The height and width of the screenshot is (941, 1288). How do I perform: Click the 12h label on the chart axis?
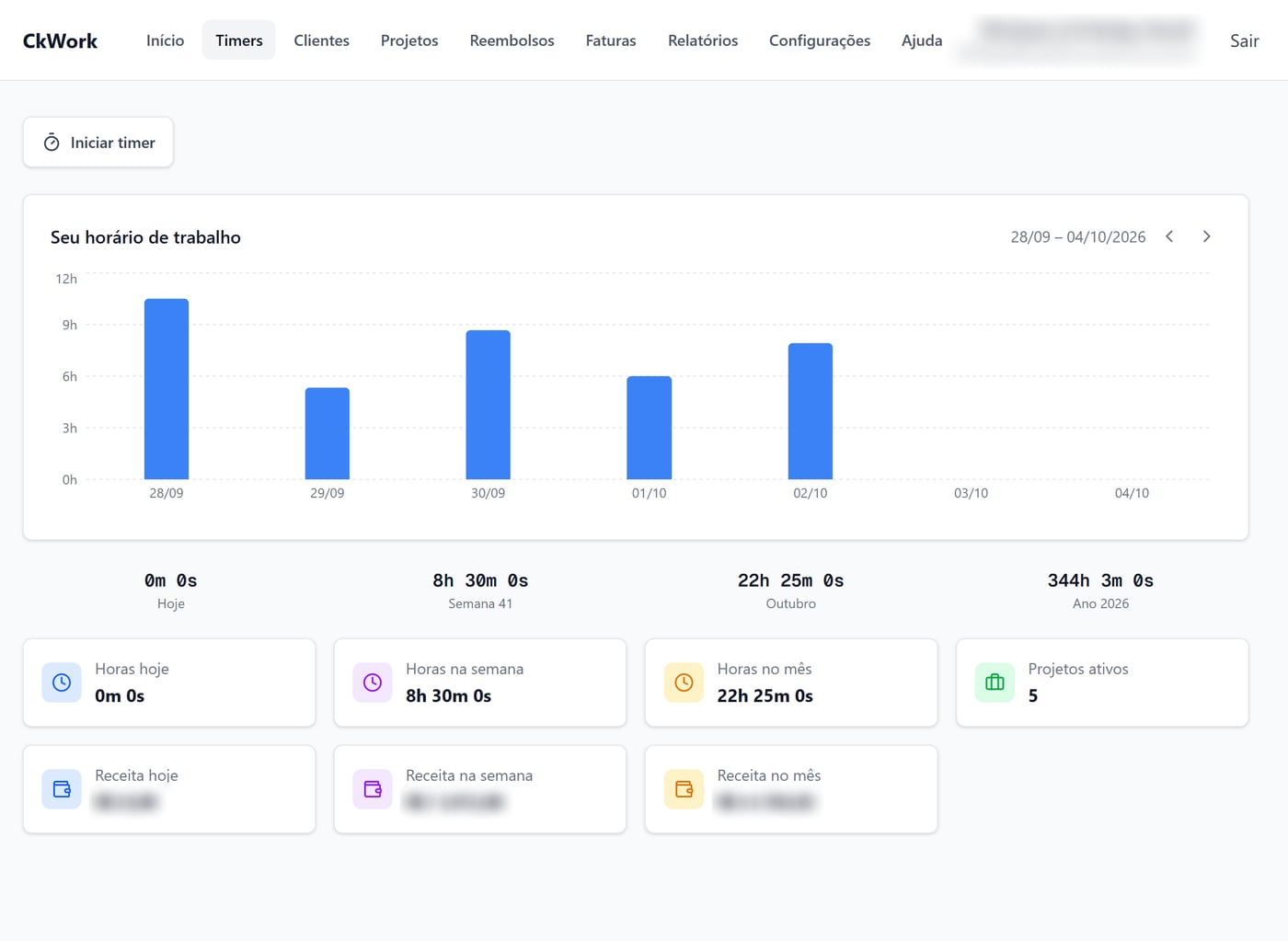coord(66,279)
